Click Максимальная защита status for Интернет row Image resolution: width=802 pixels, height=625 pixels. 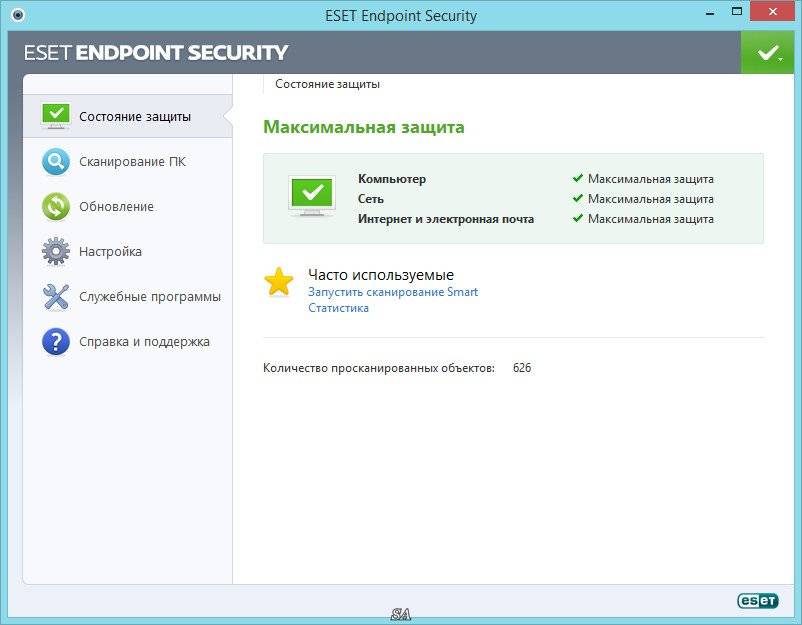651,219
